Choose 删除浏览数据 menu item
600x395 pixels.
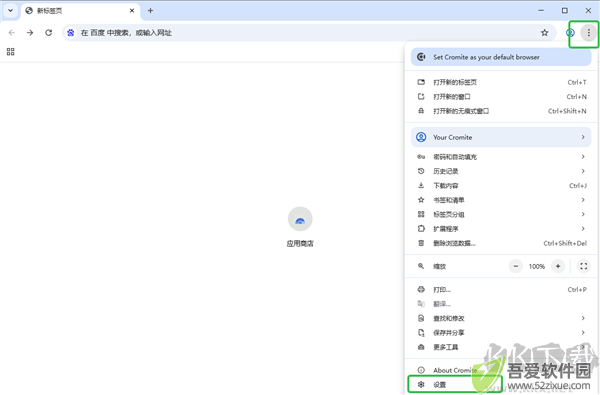coord(501,243)
